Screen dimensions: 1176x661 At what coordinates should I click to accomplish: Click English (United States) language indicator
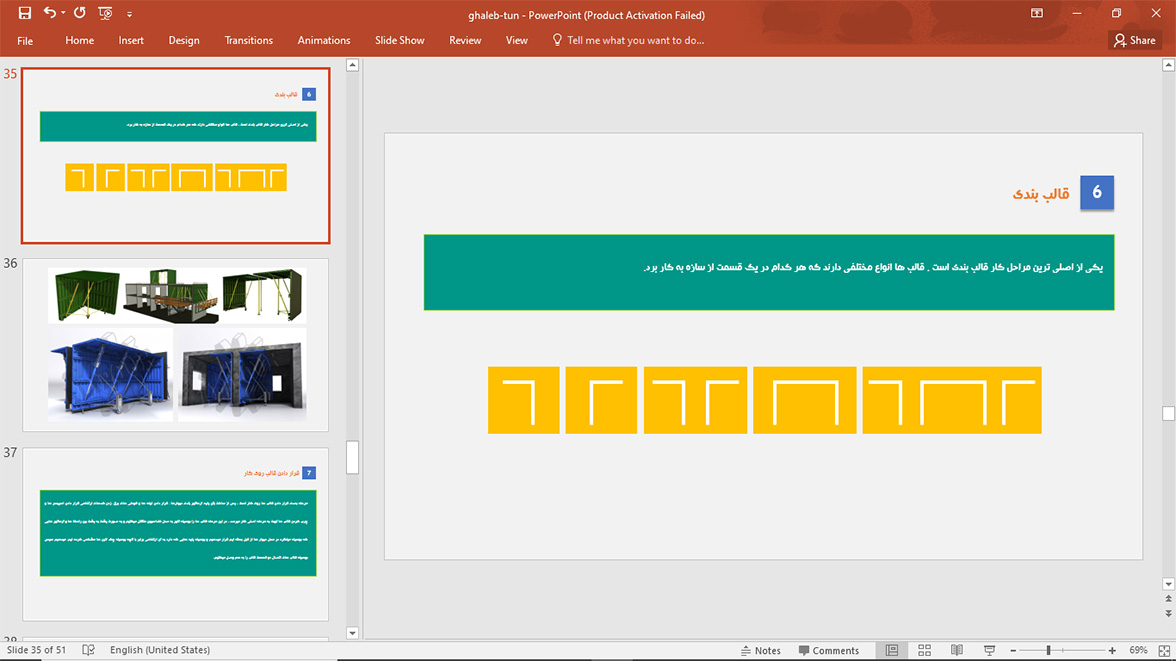[x=160, y=650]
